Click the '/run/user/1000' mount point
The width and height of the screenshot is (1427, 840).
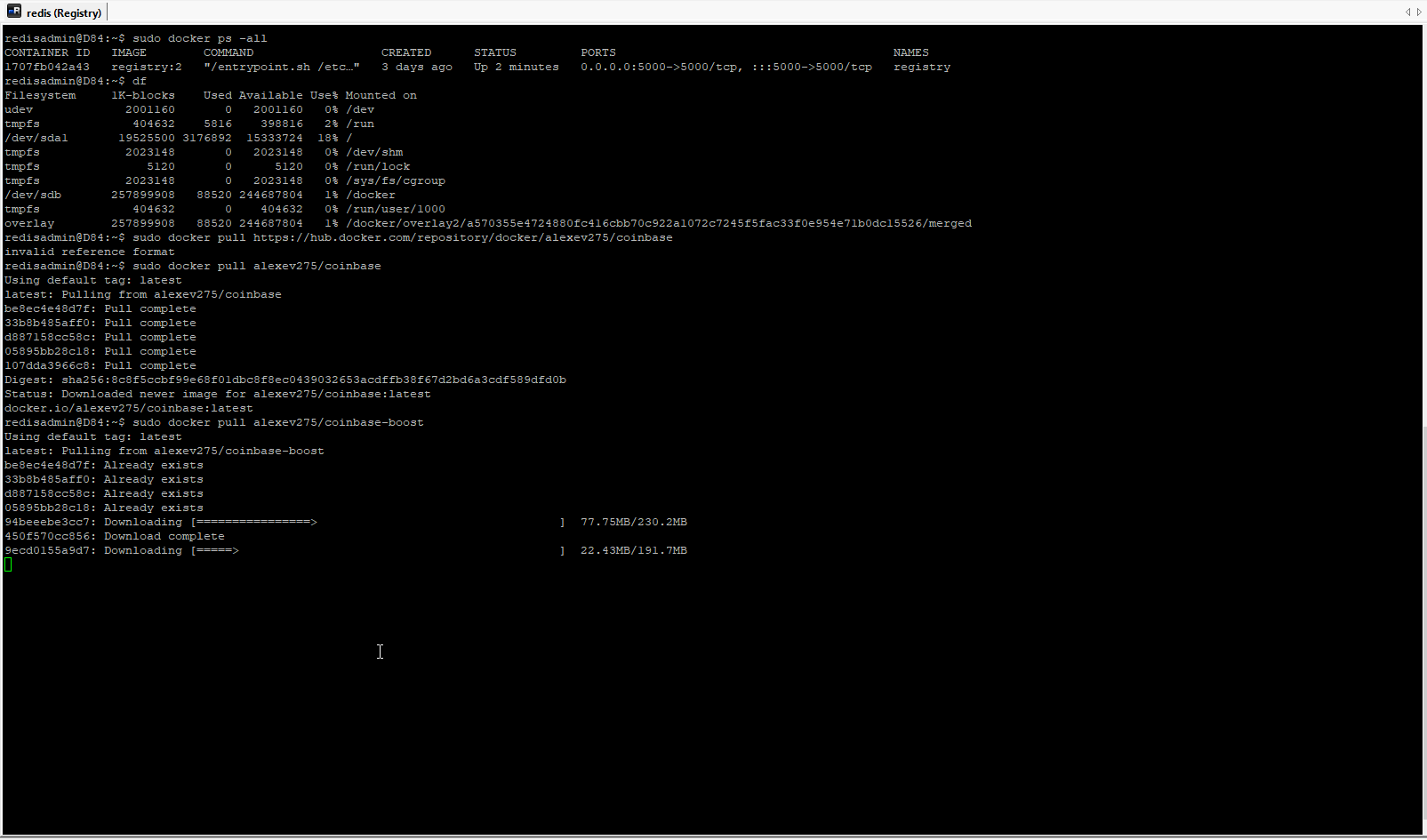pos(396,209)
